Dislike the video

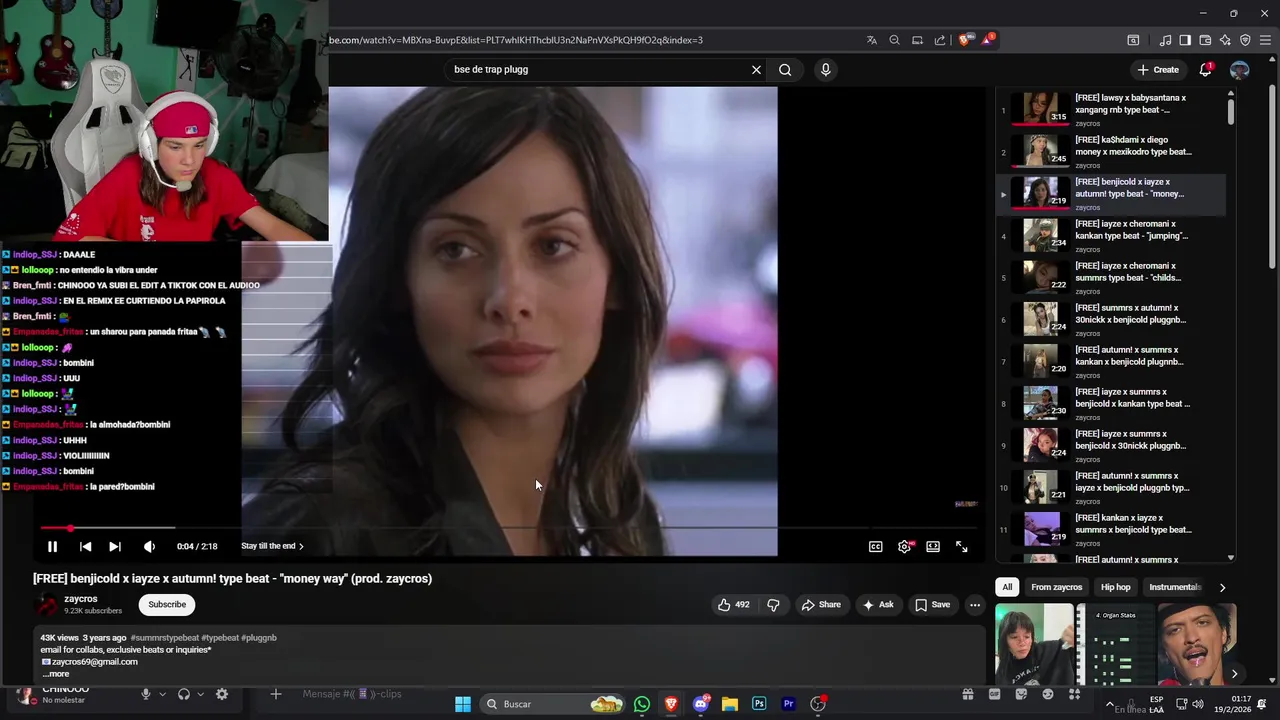pyautogui.click(x=773, y=604)
